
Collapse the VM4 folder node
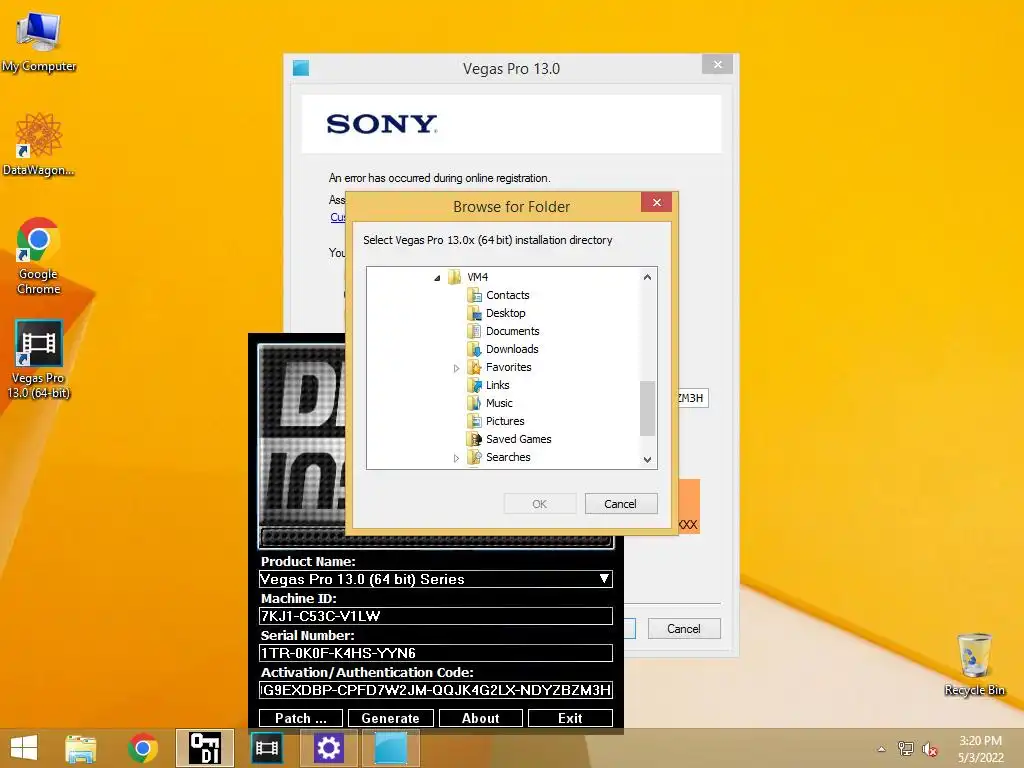coord(437,278)
